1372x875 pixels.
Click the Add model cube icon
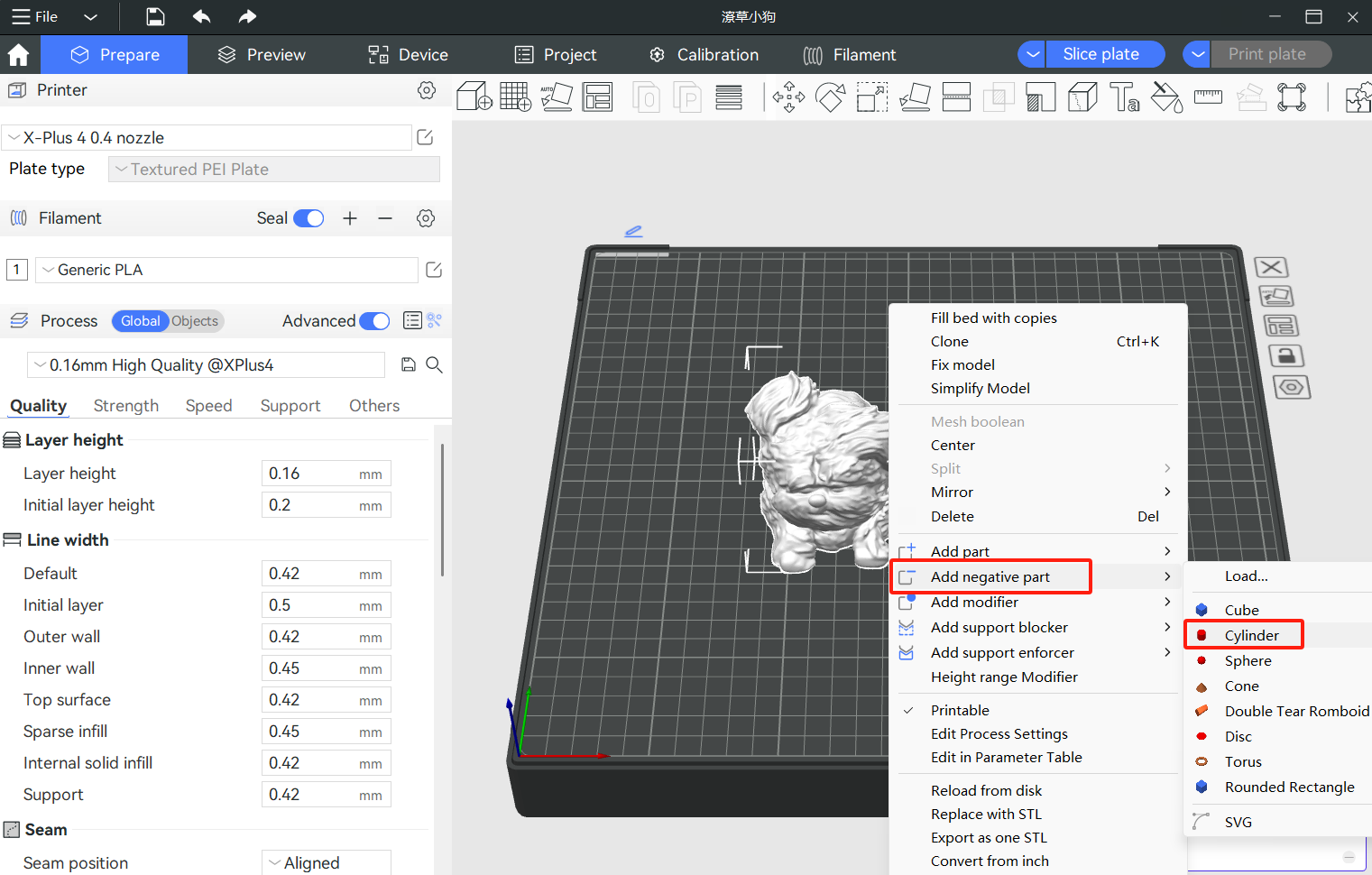474,97
